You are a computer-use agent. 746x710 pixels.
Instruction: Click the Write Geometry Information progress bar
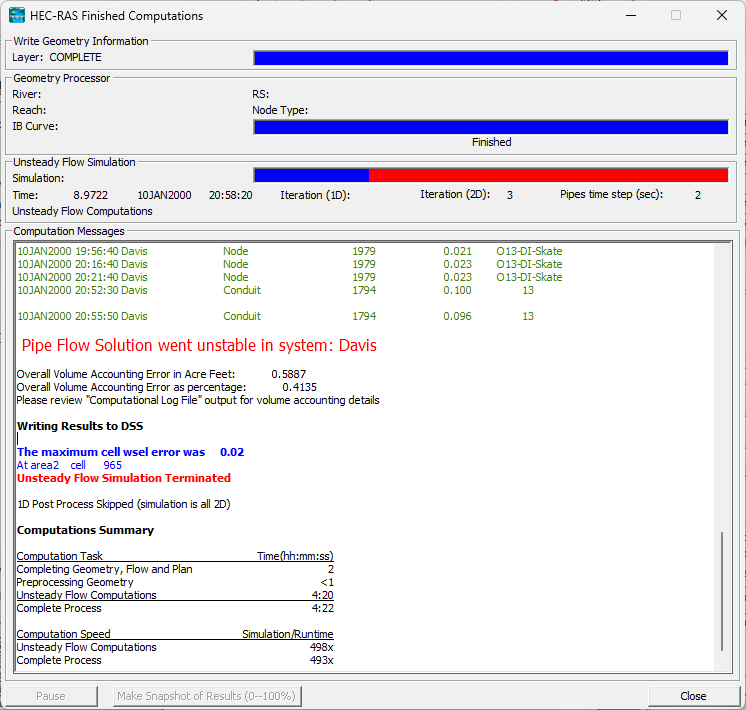click(x=491, y=58)
